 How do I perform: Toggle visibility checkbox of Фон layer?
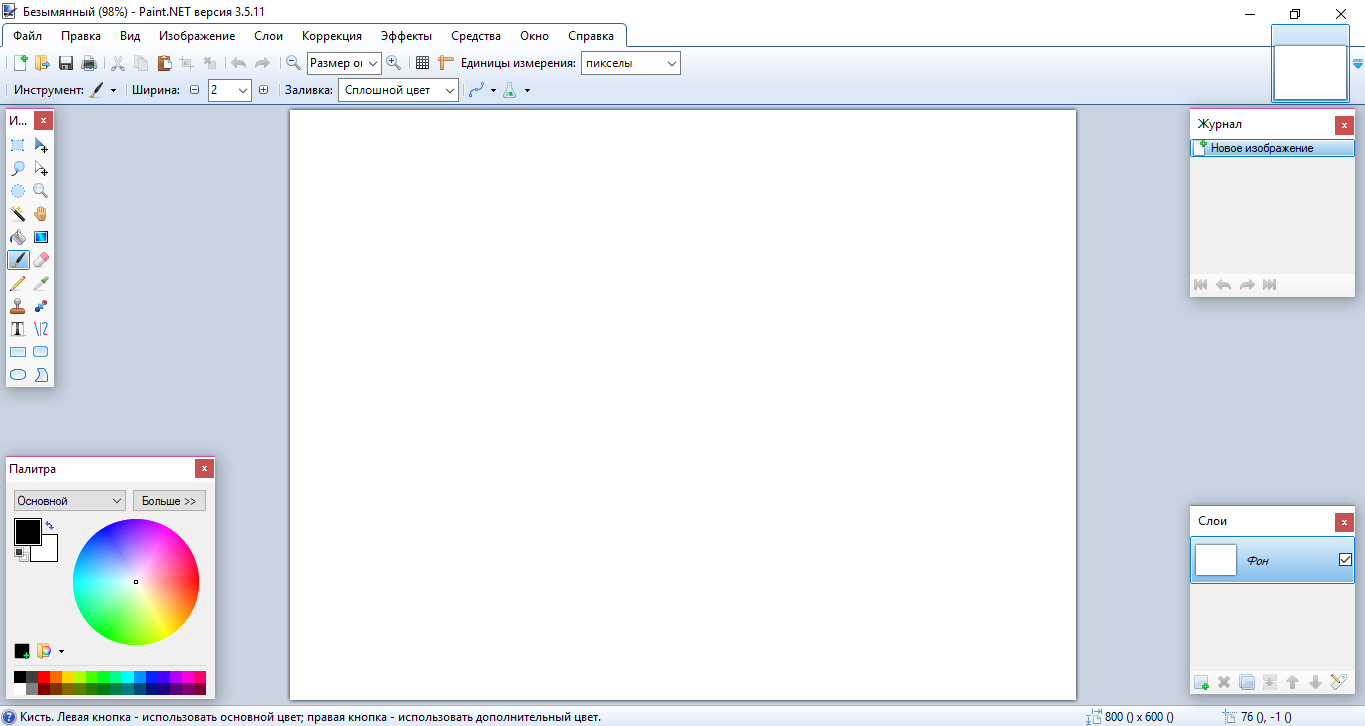click(x=1345, y=560)
